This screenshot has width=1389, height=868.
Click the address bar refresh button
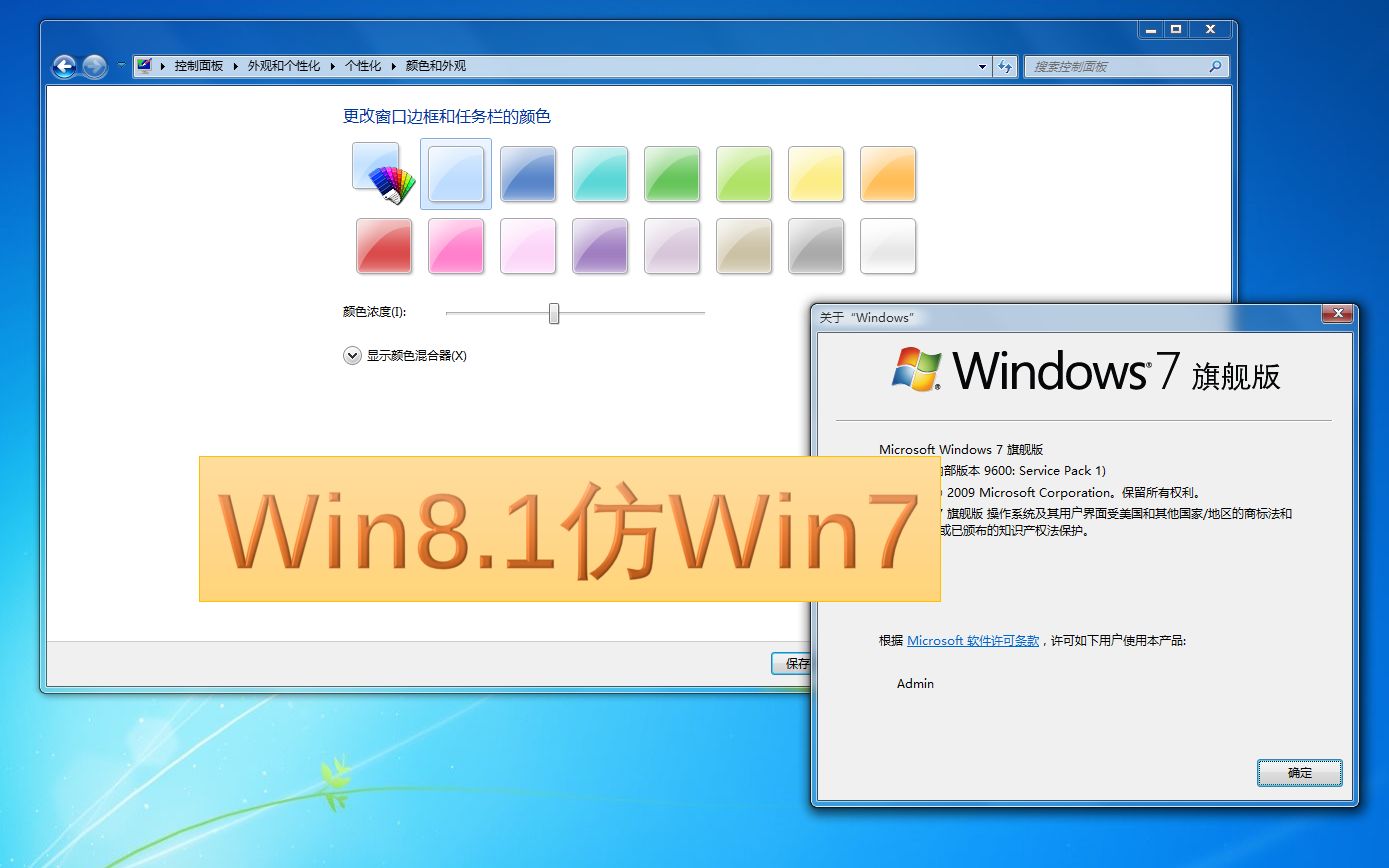[1006, 67]
